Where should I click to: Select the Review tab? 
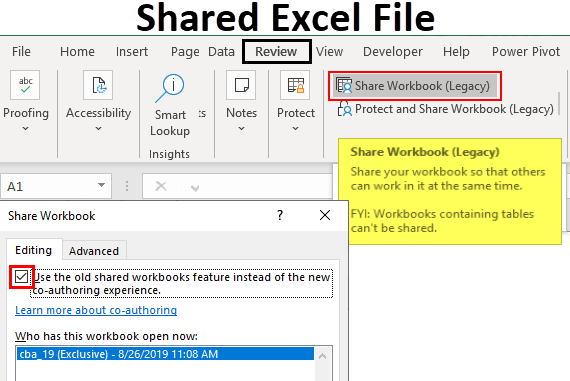(277, 52)
